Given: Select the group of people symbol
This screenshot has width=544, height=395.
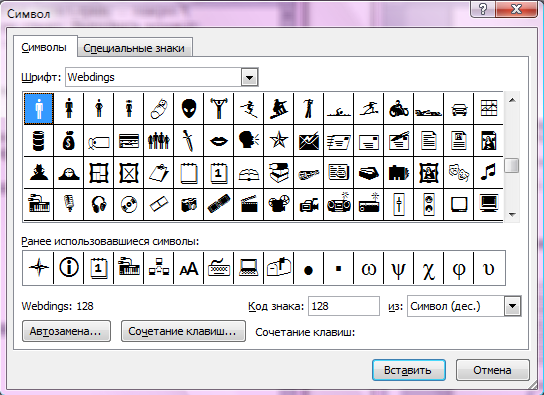Looking at the screenshot, I should [x=159, y=141].
